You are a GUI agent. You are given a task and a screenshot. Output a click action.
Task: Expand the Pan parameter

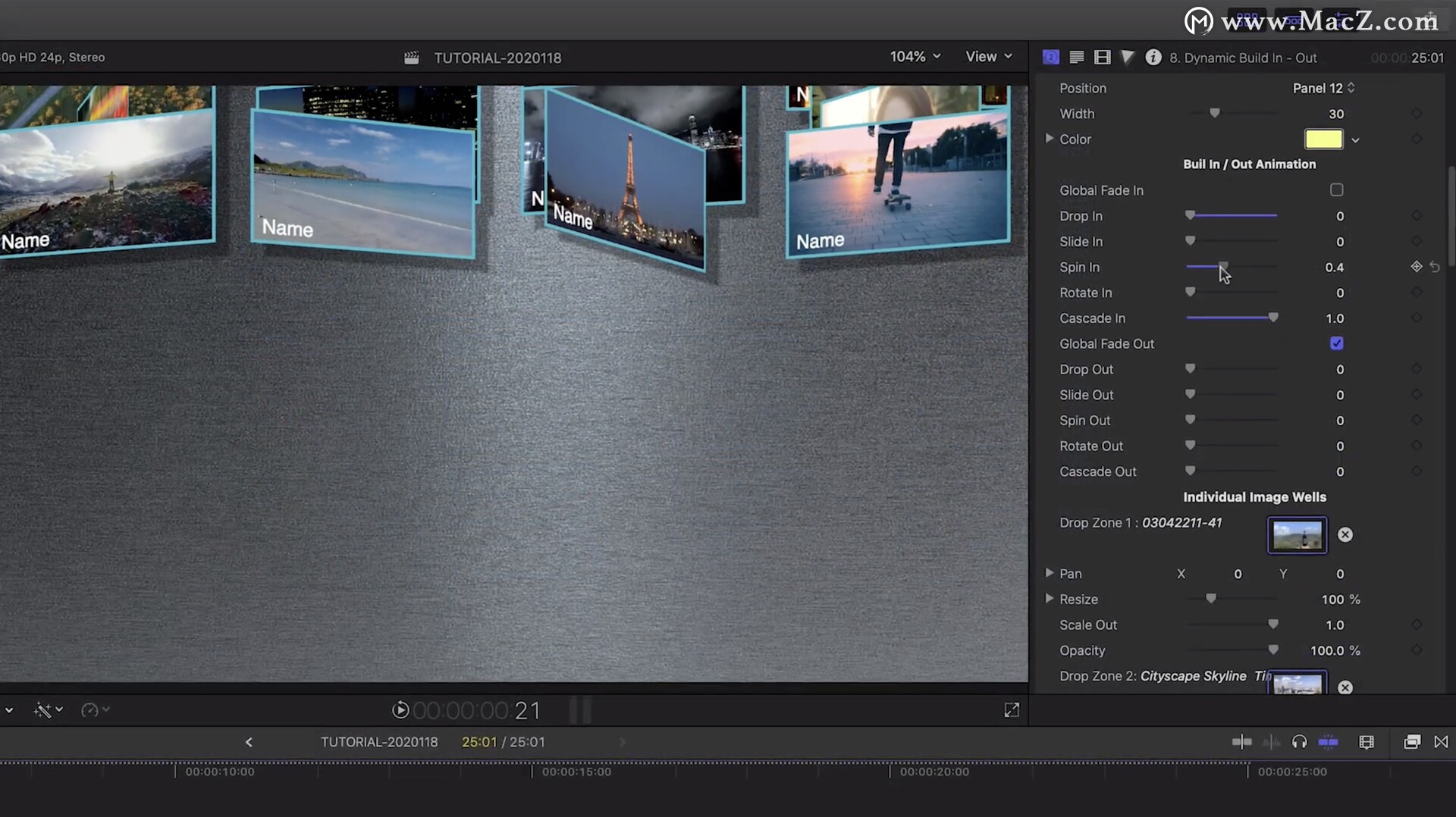(x=1050, y=573)
